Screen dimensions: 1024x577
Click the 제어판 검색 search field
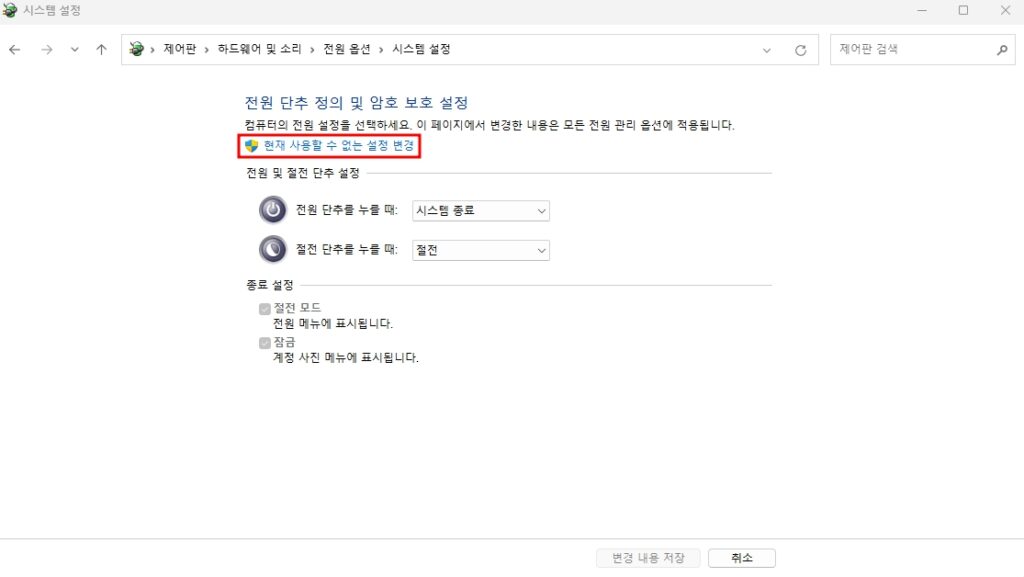point(912,50)
